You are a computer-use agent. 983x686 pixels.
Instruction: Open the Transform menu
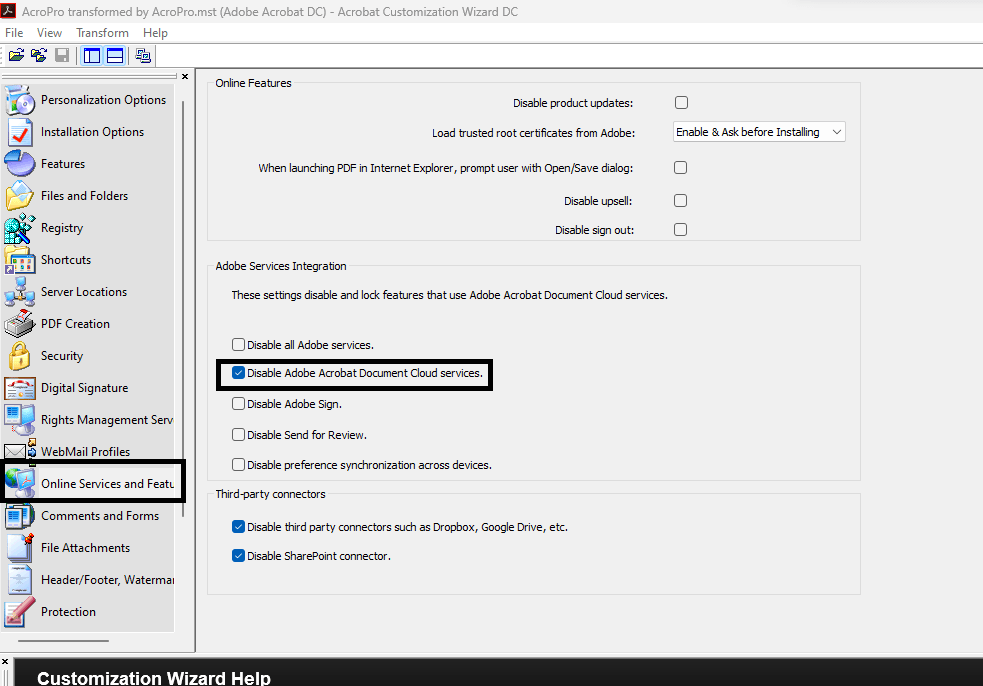click(101, 32)
